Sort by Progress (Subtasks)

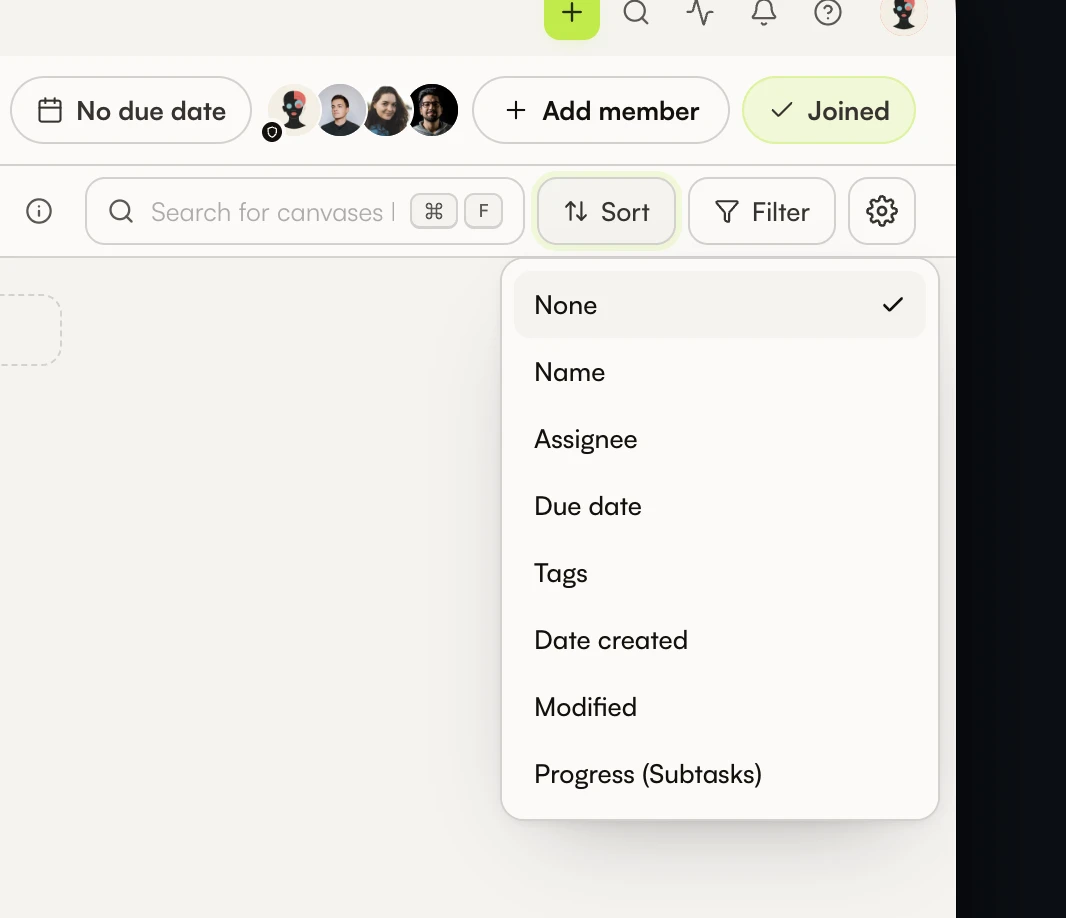point(719,774)
